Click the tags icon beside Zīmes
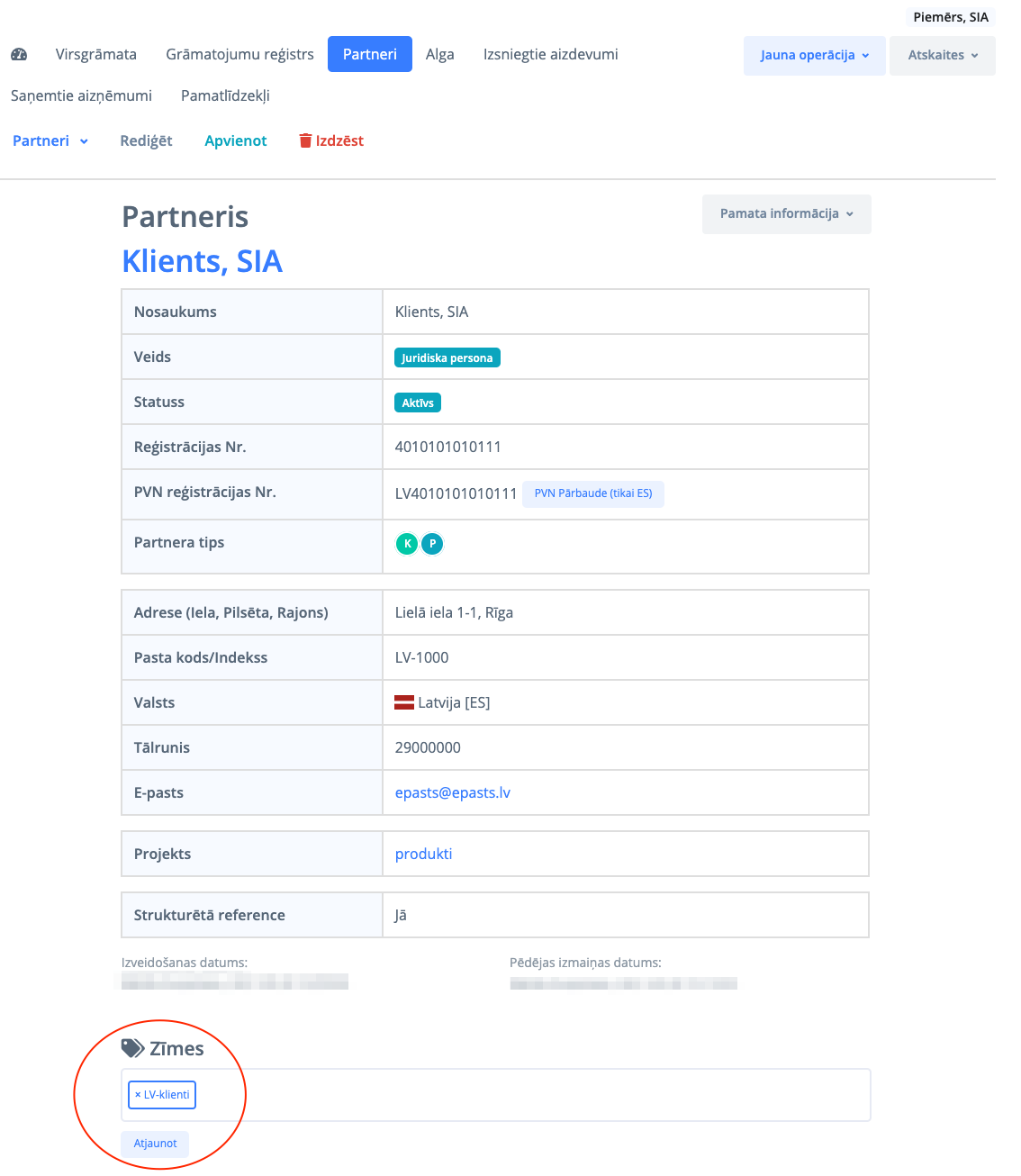Viewport: 1021px width, 1176px height. 132,1048
